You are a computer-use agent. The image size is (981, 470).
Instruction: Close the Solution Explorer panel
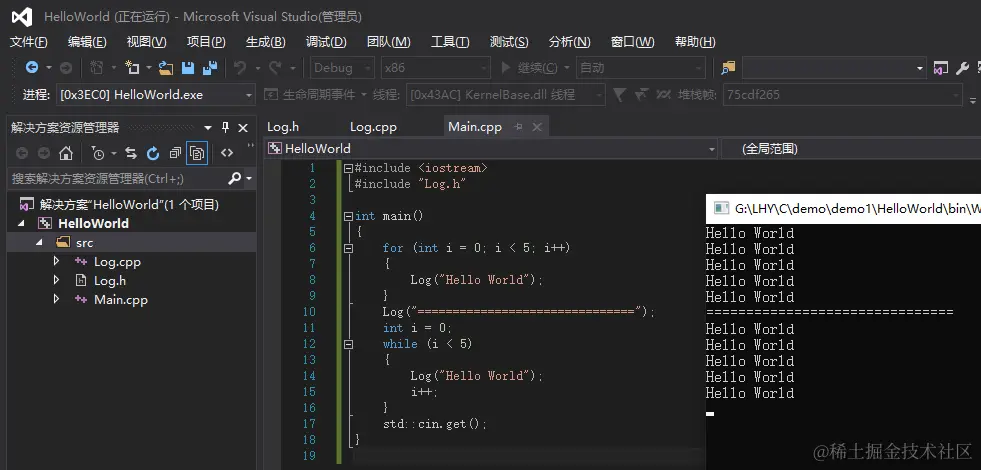[x=243, y=128]
